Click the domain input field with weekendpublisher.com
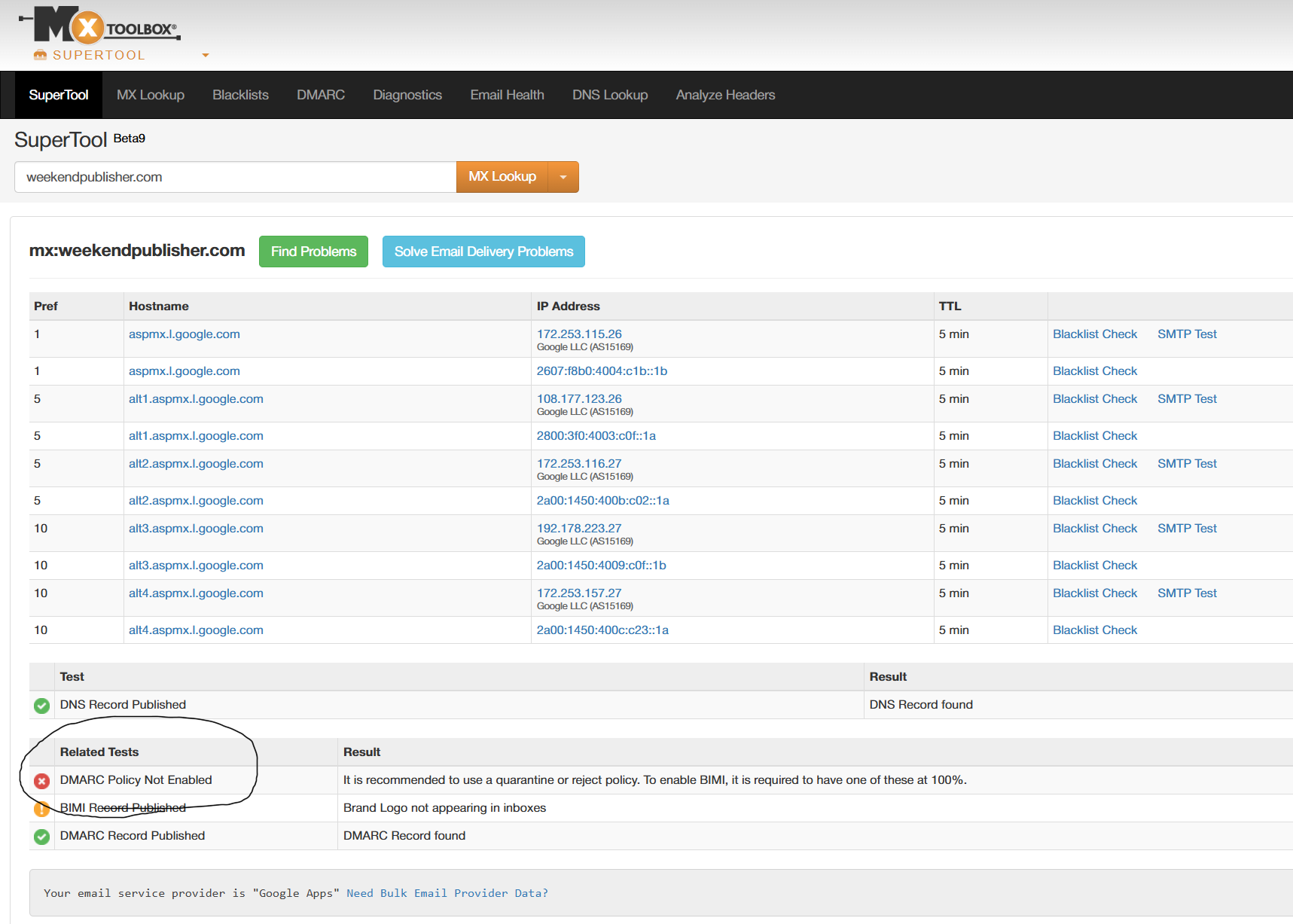Viewport: 1293px width, 924px height. coord(235,177)
